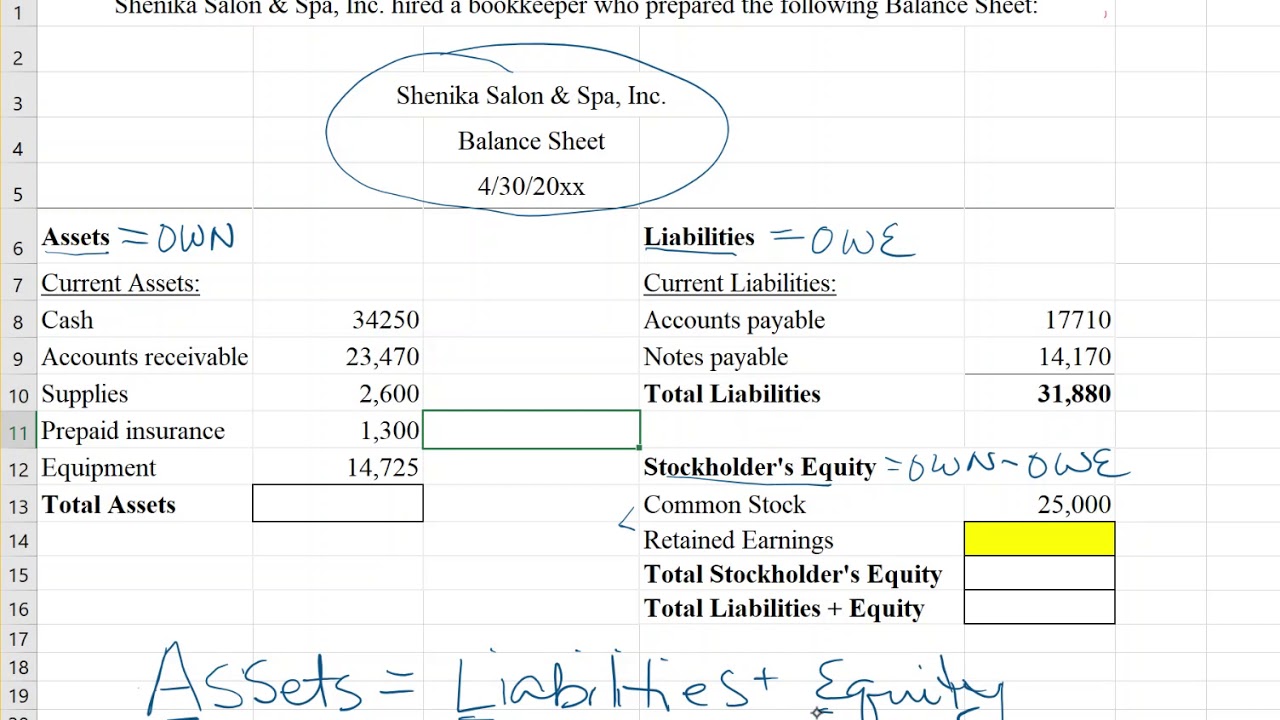This screenshot has width=1280, height=720.
Task: Select the Supplies value 2,600
Action: click(338, 394)
